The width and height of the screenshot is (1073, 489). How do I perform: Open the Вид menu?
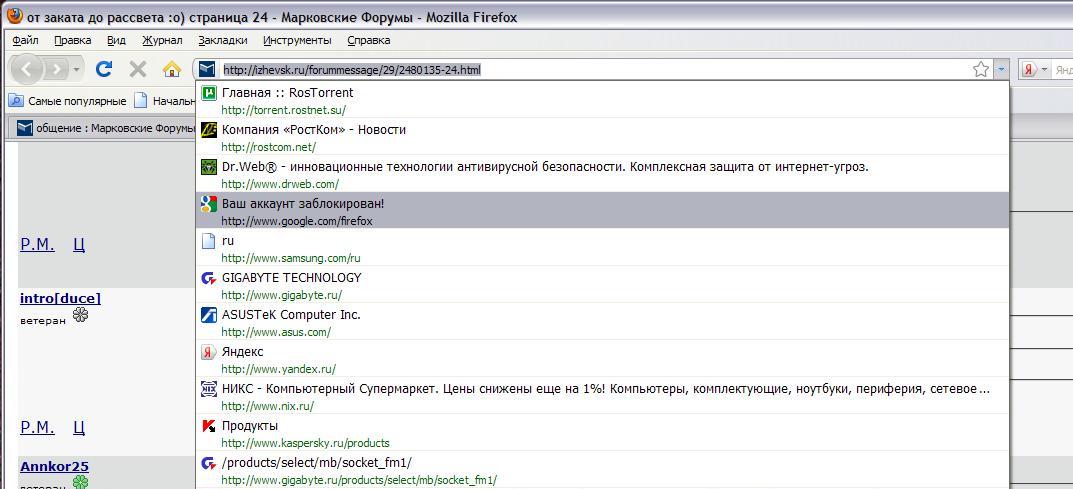tap(117, 40)
